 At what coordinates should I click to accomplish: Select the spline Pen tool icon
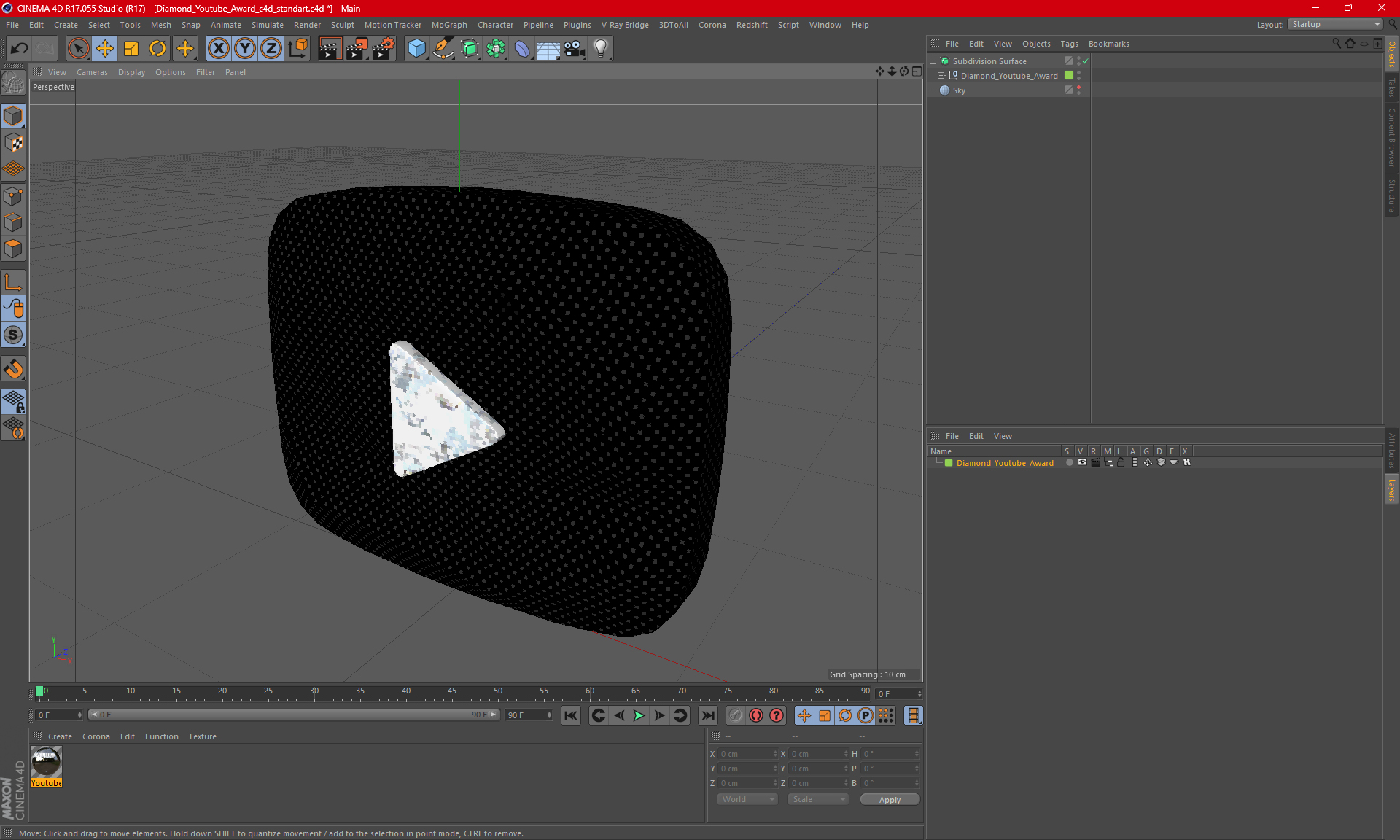[x=443, y=49]
